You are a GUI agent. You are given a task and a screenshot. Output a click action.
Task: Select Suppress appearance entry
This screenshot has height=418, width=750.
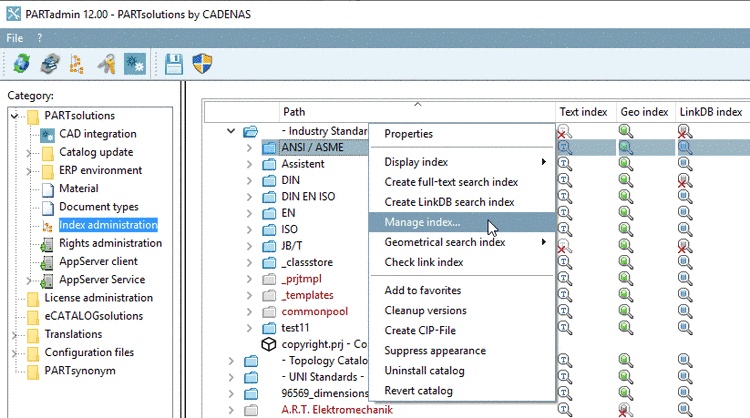point(462,351)
